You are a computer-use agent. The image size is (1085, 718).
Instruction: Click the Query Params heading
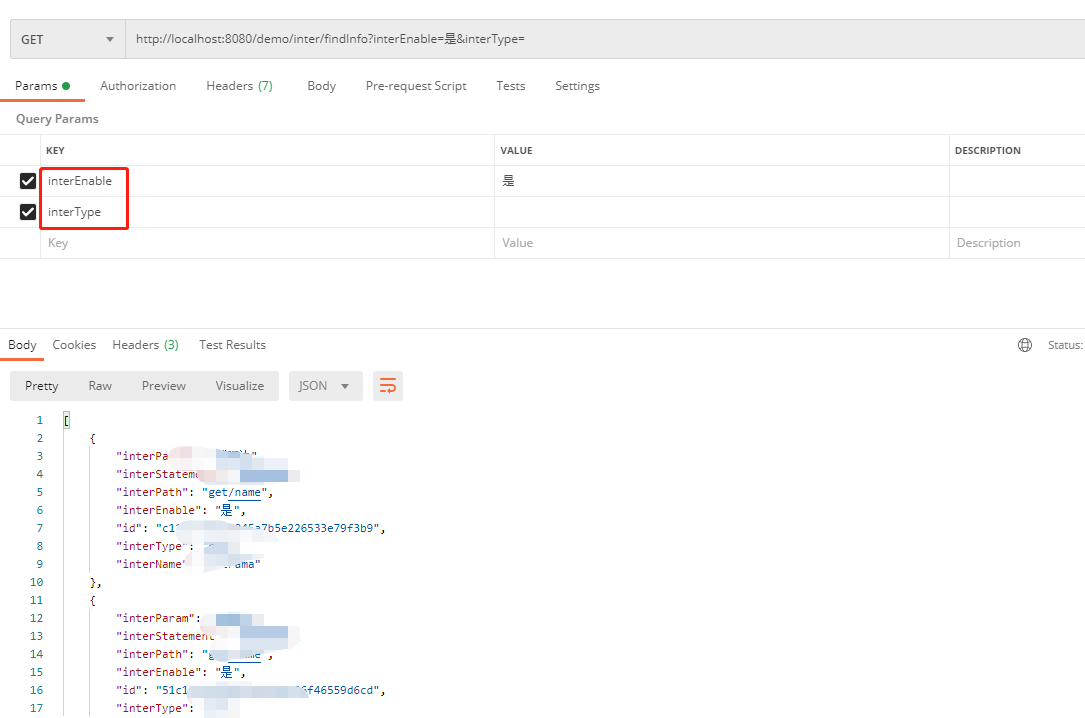(57, 119)
